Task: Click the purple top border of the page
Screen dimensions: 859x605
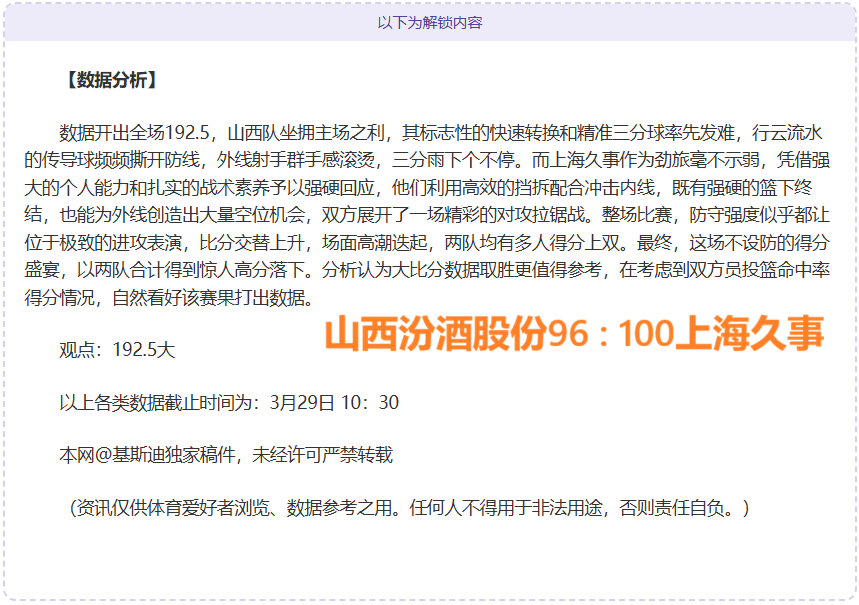Action: point(429,3)
